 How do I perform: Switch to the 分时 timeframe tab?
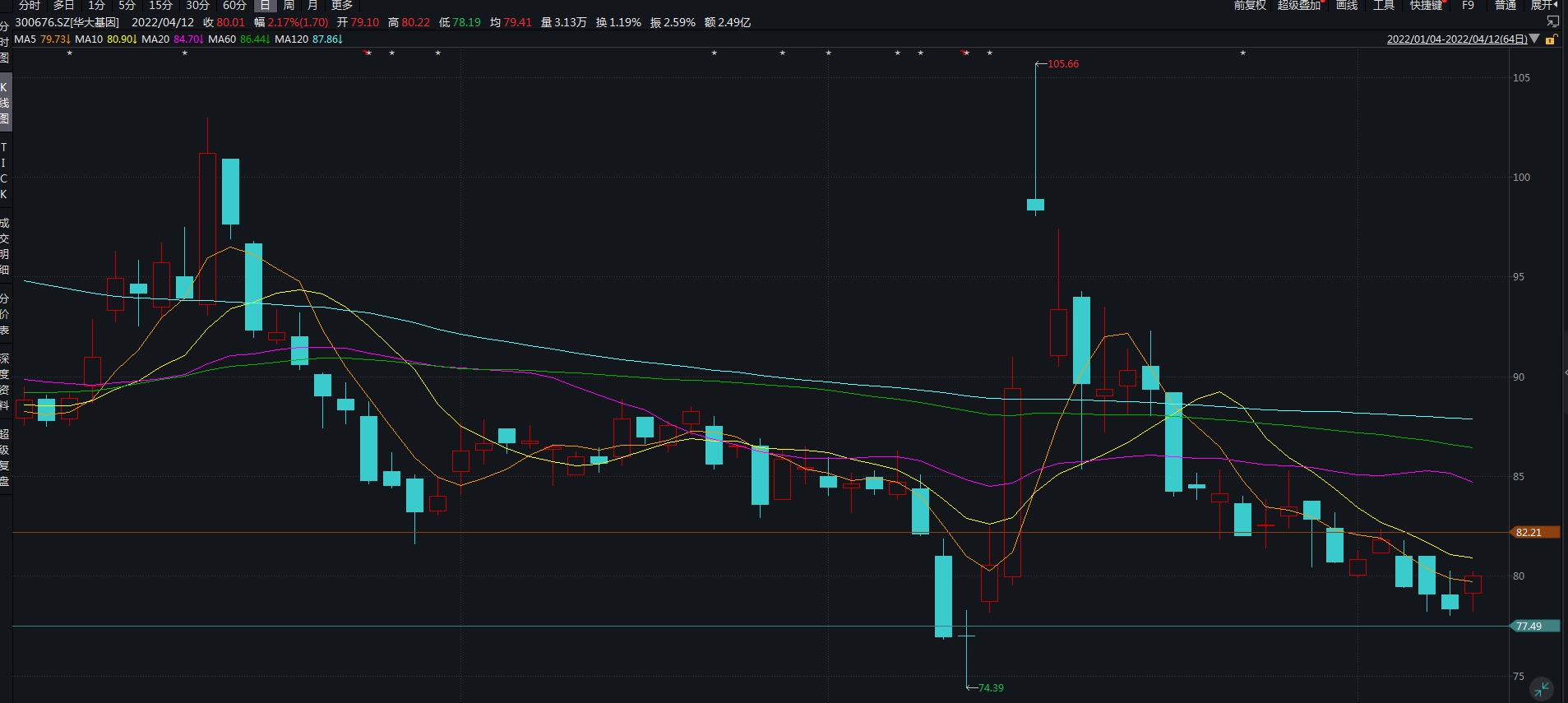click(29, 5)
